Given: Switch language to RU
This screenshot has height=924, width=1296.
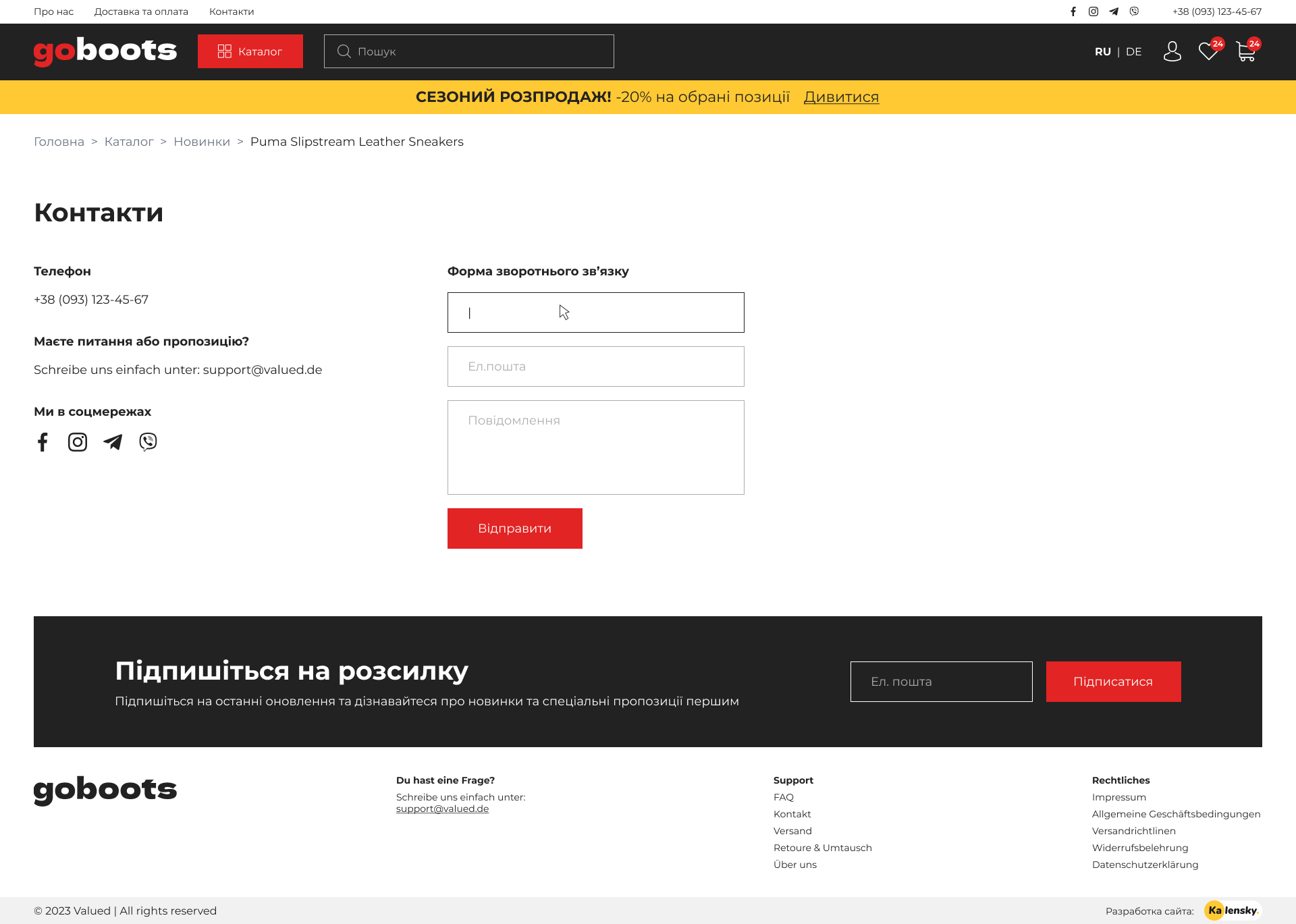Looking at the screenshot, I should pyautogui.click(x=1102, y=52).
